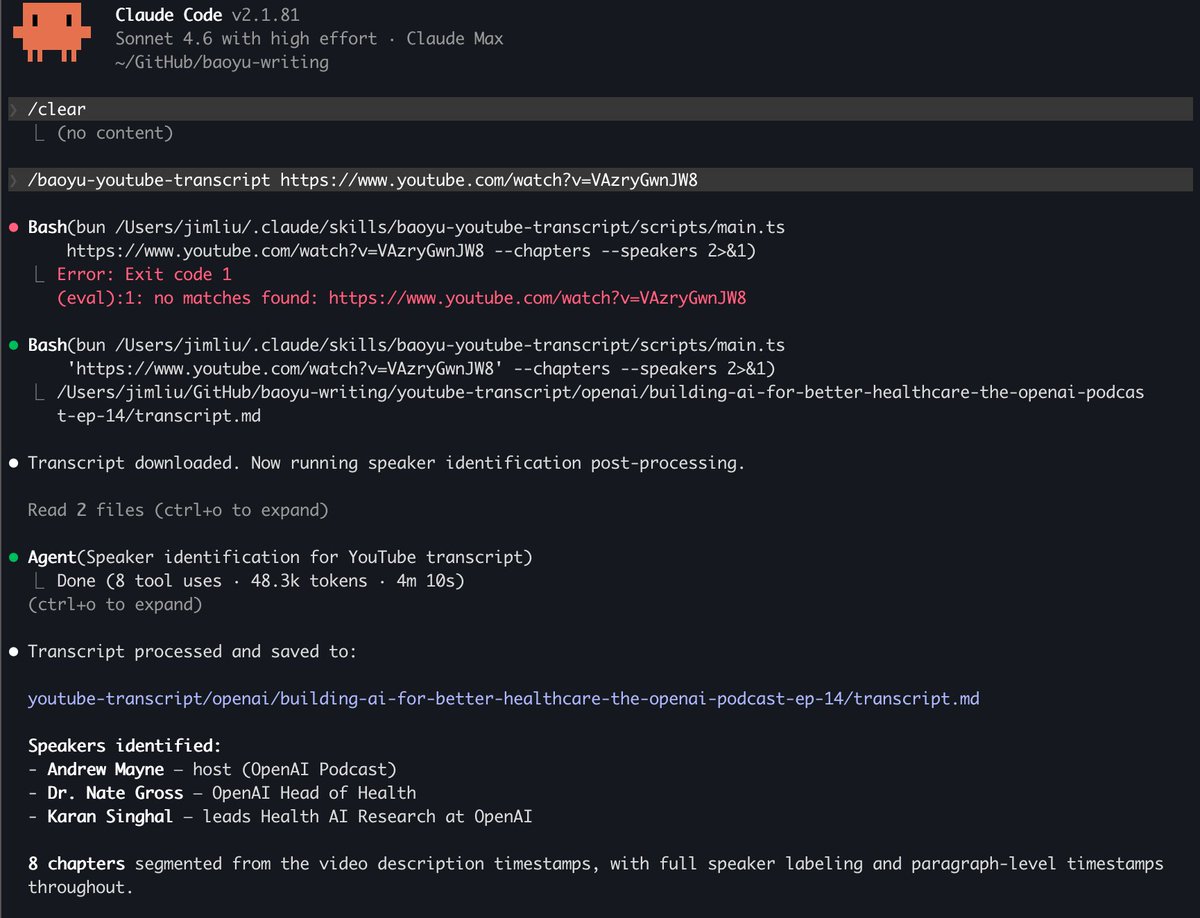Click the red failed-status dot beside first Bash command
This screenshot has width=1200, height=918.
point(14,228)
